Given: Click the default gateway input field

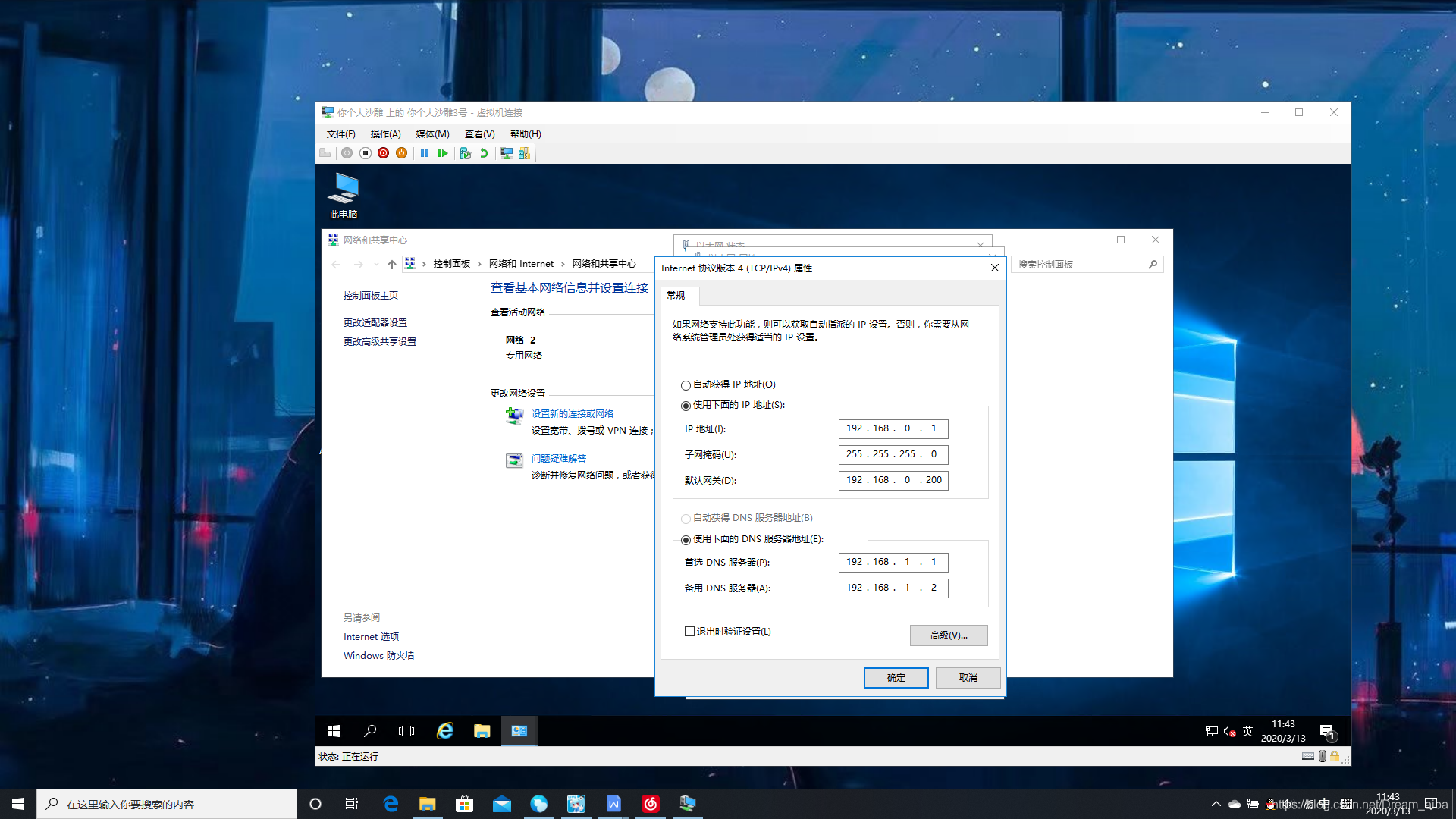Looking at the screenshot, I should tap(893, 480).
